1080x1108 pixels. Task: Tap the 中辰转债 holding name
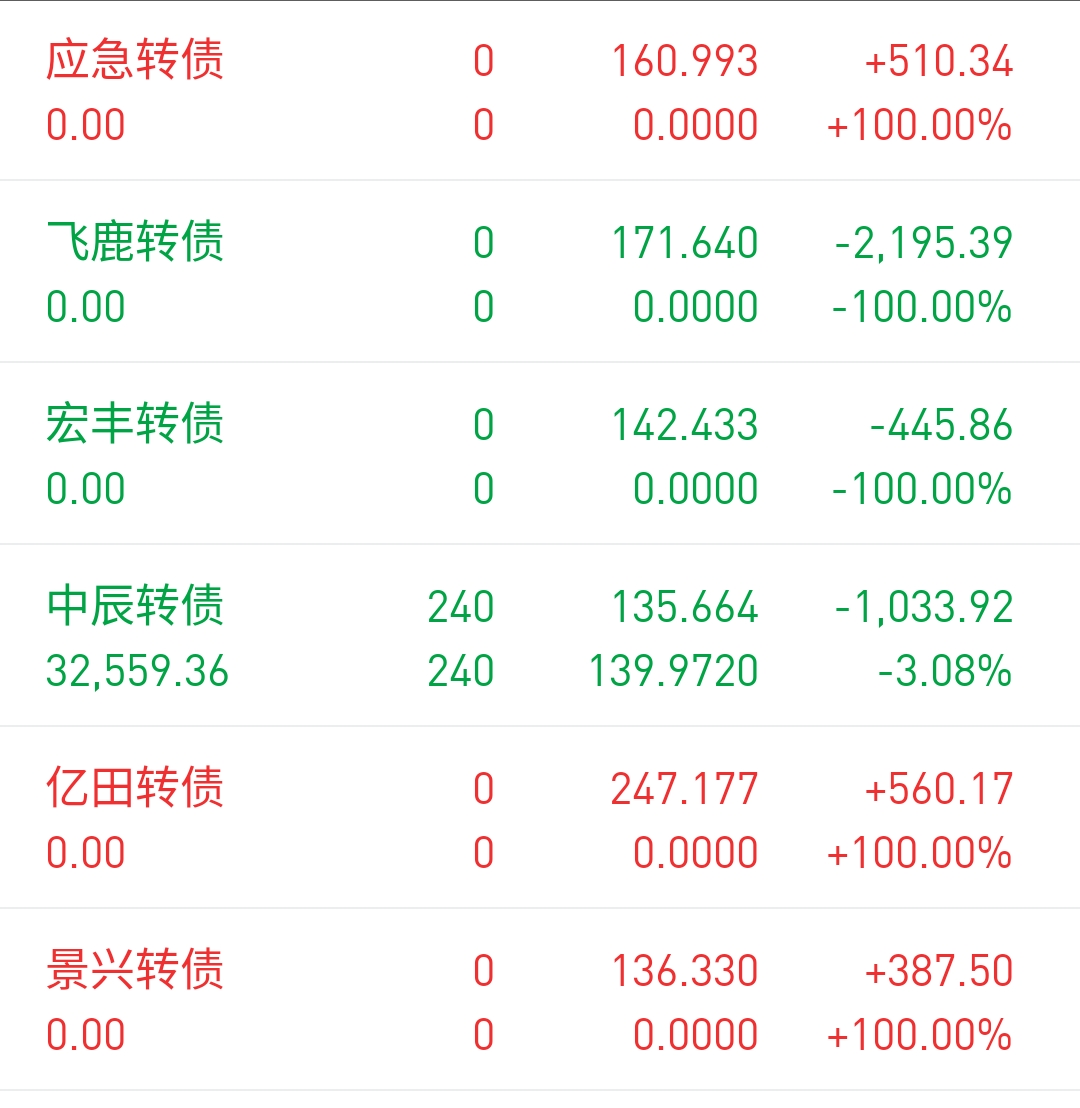coord(135,606)
